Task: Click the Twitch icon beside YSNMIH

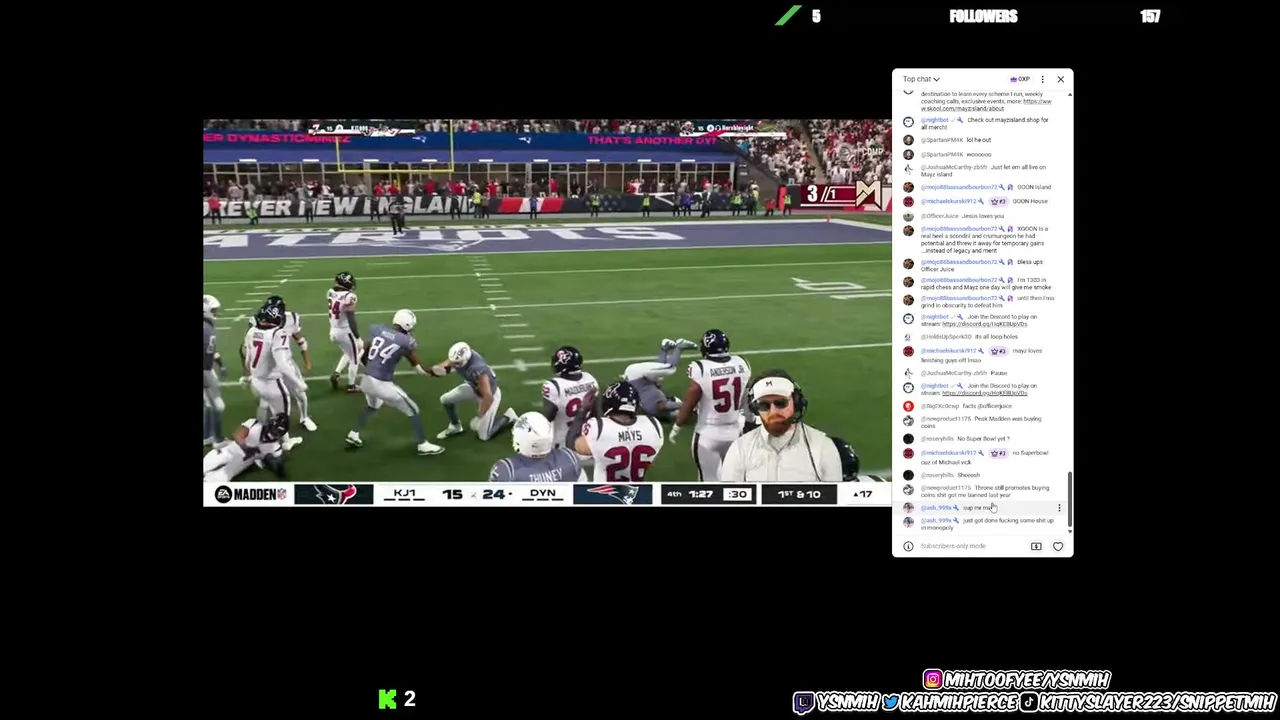Action: pyautogui.click(x=805, y=703)
